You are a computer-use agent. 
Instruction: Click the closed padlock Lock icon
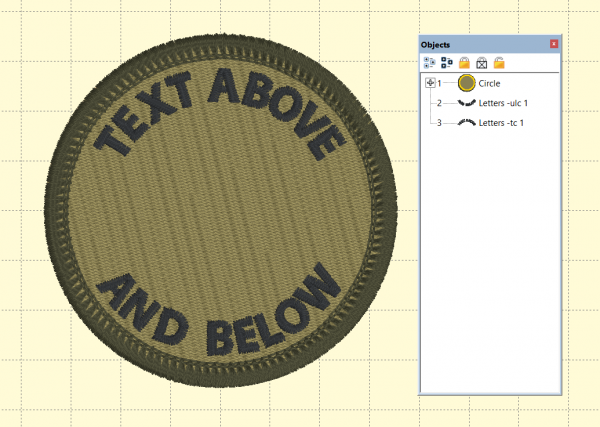click(464, 62)
